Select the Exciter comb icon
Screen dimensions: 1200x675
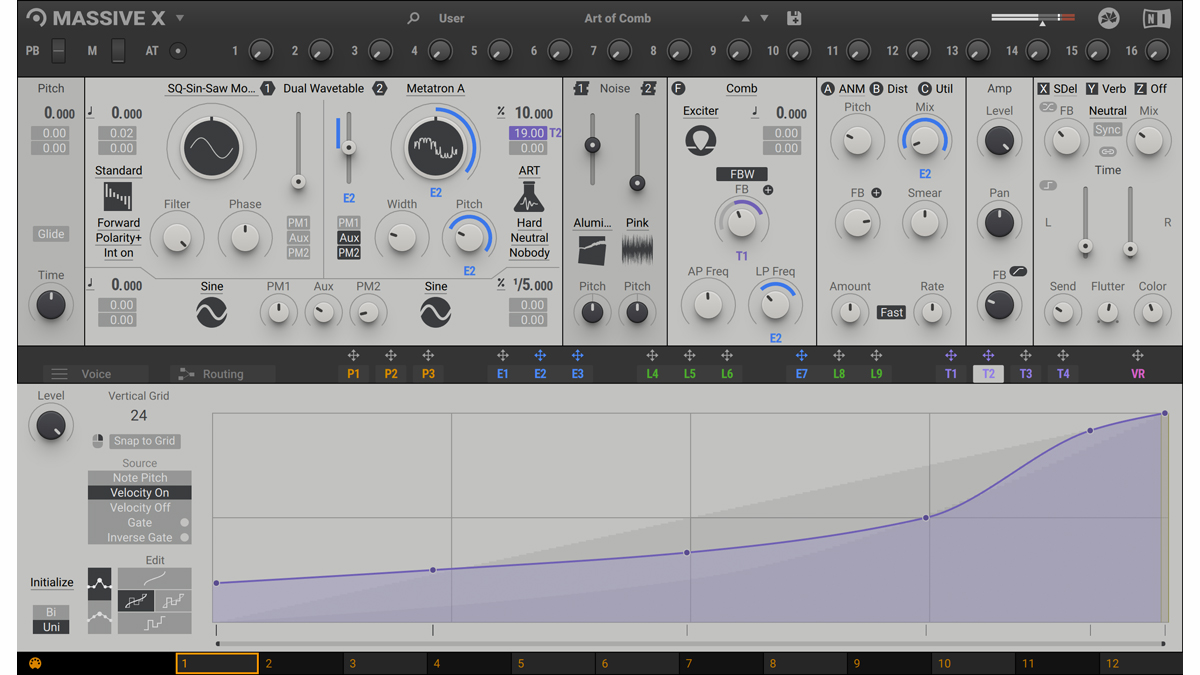tap(701, 139)
